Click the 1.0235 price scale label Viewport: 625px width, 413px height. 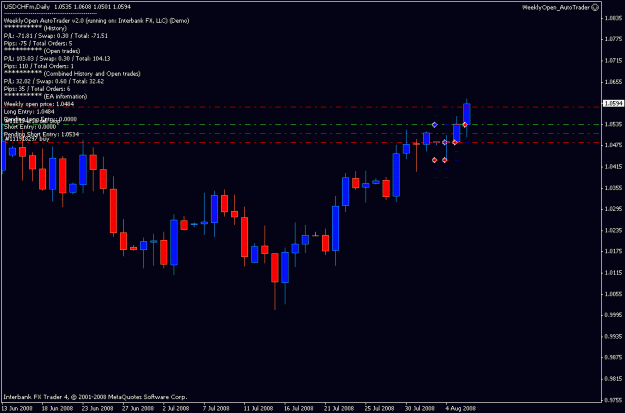click(613, 231)
